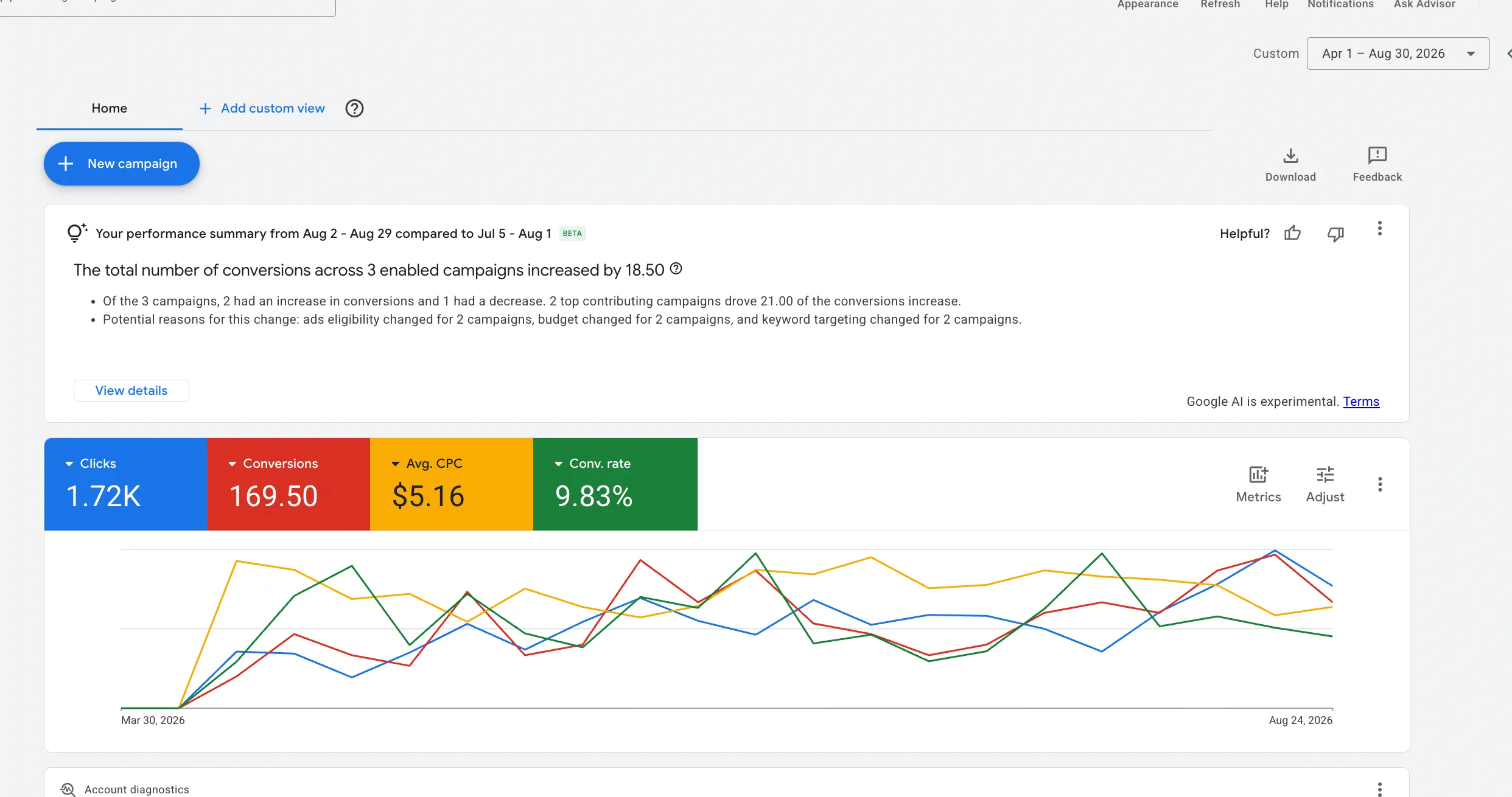Click Add custom view
The height and width of the screenshot is (797, 1512).
point(262,108)
